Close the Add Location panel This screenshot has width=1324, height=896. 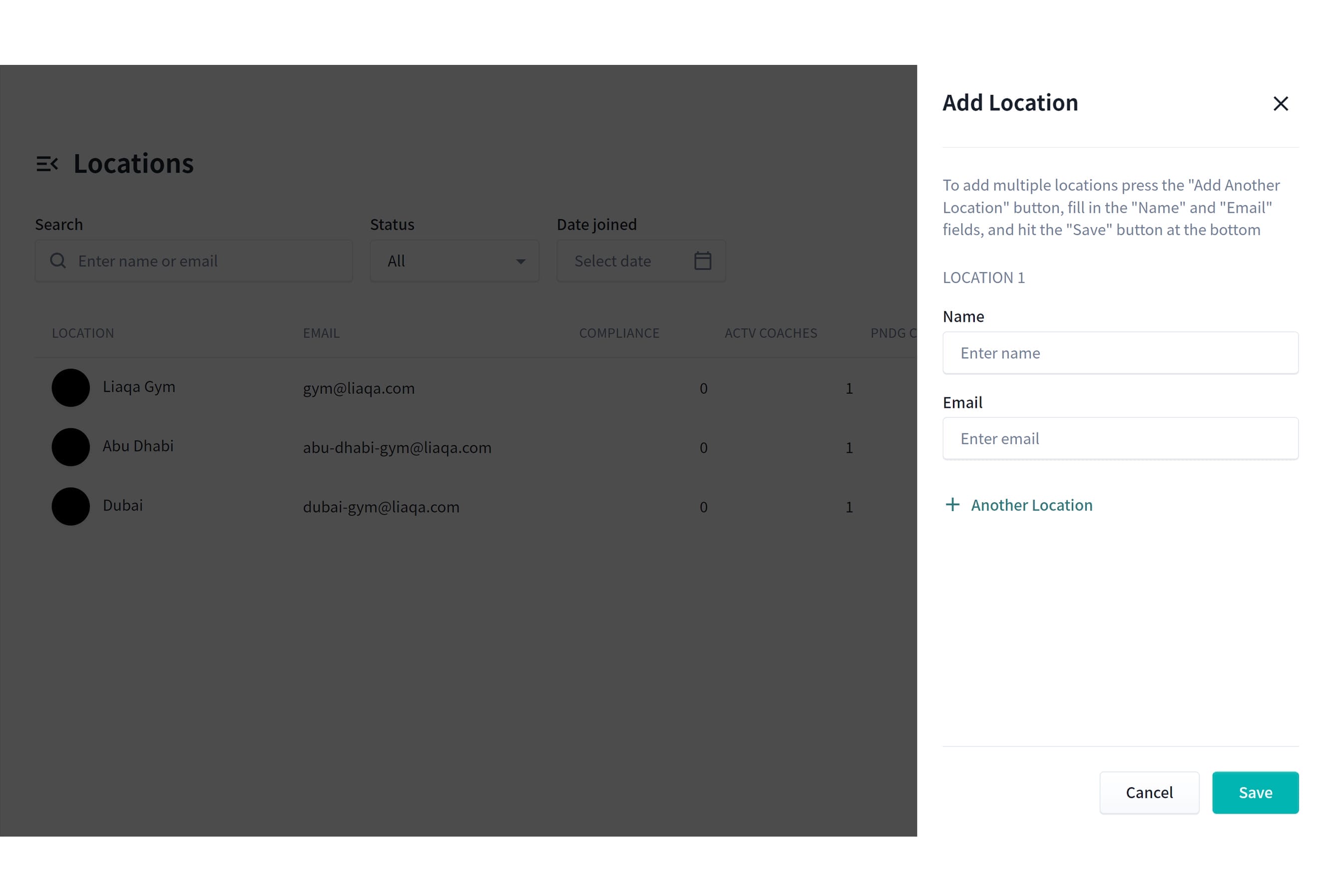(1280, 104)
